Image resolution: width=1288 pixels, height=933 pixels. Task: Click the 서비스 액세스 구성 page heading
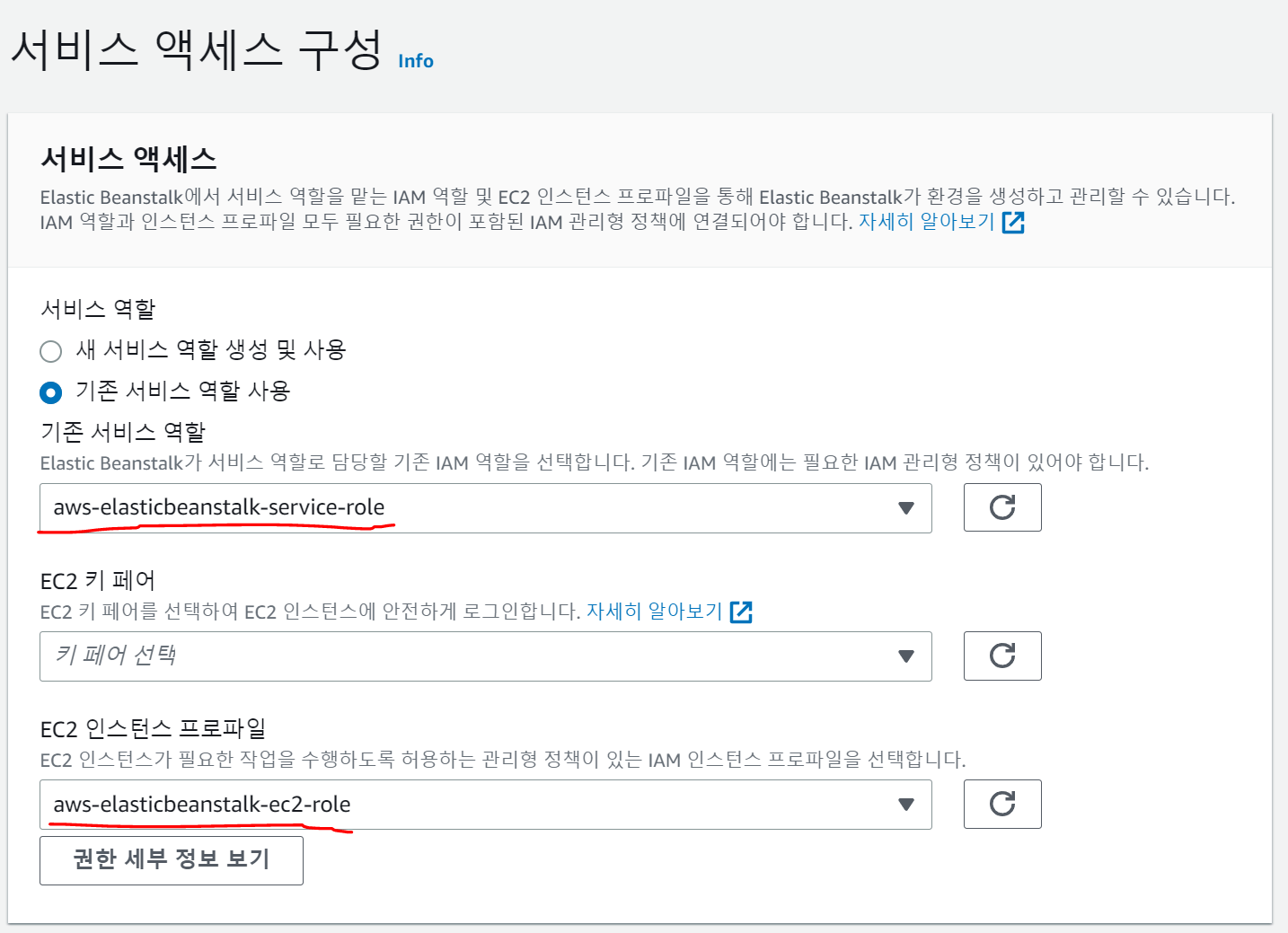[x=197, y=48]
